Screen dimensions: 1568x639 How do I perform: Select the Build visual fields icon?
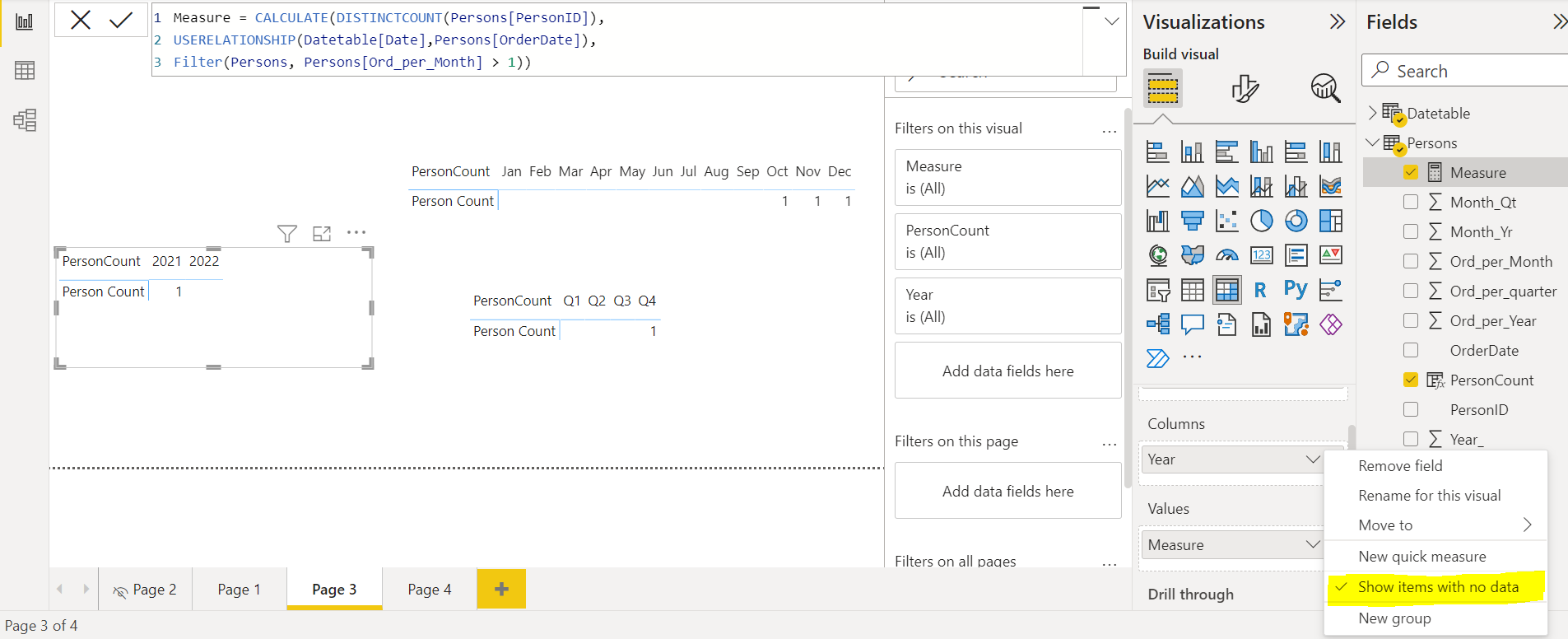pos(1162,88)
